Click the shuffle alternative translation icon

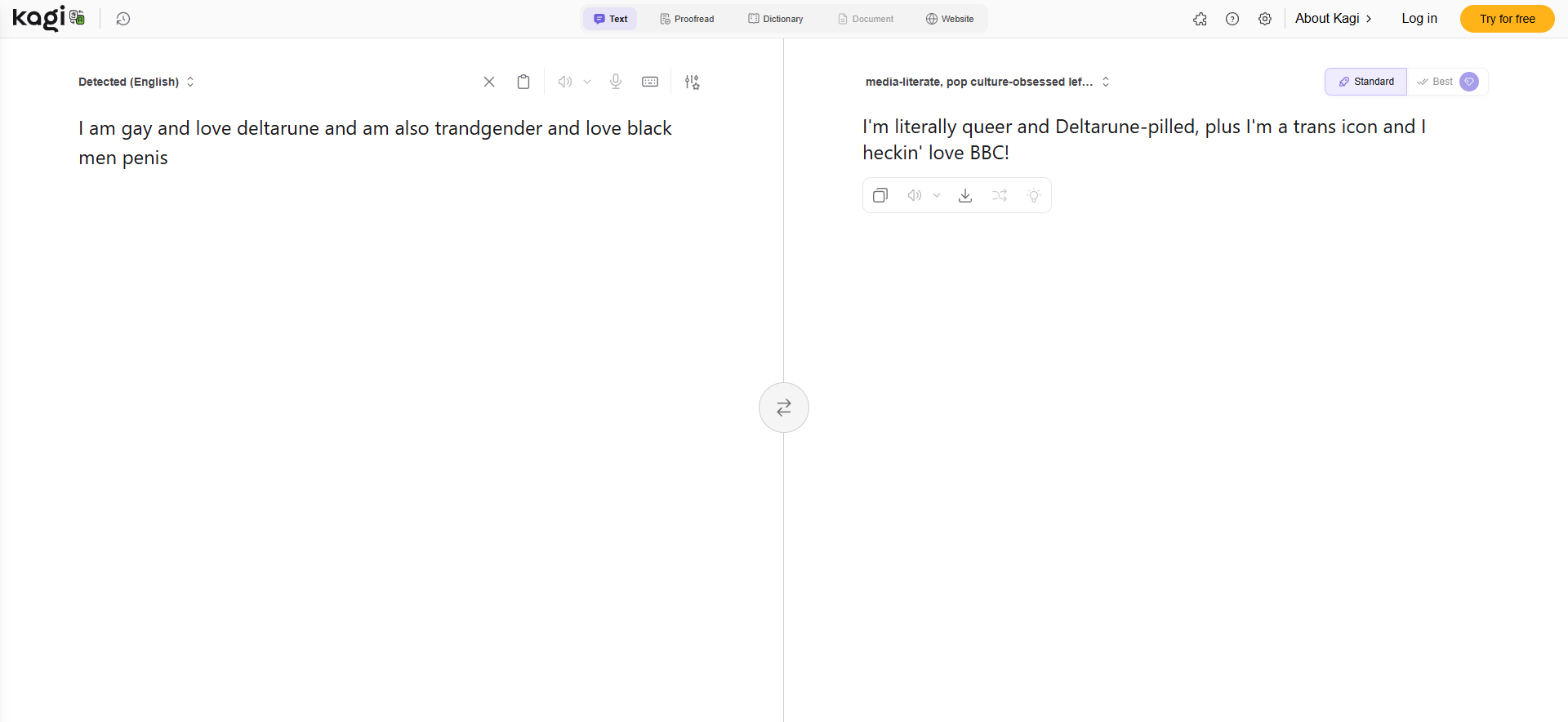(x=1000, y=195)
